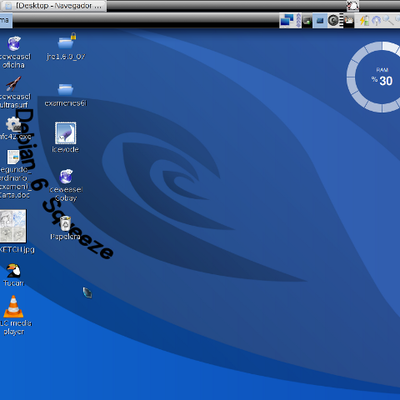Open the Iceweasel oficina shortcut icon
Image resolution: width=400 pixels, height=400 pixels.
(x=14, y=44)
